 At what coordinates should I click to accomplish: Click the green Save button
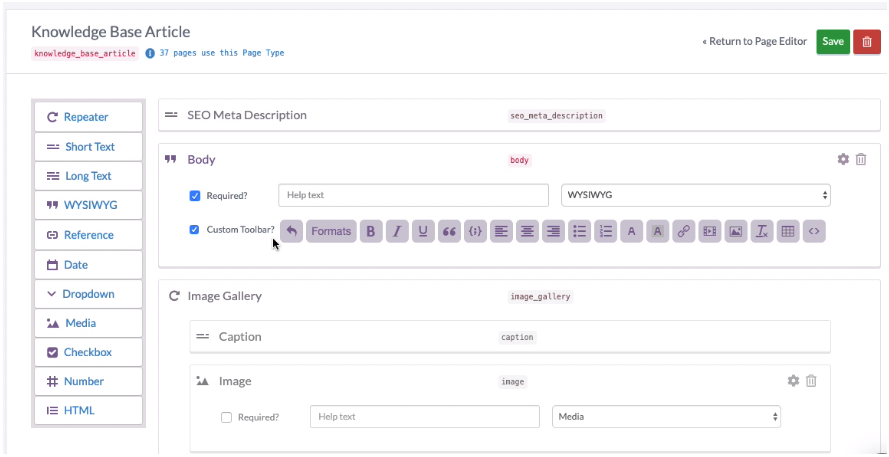(x=833, y=42)
